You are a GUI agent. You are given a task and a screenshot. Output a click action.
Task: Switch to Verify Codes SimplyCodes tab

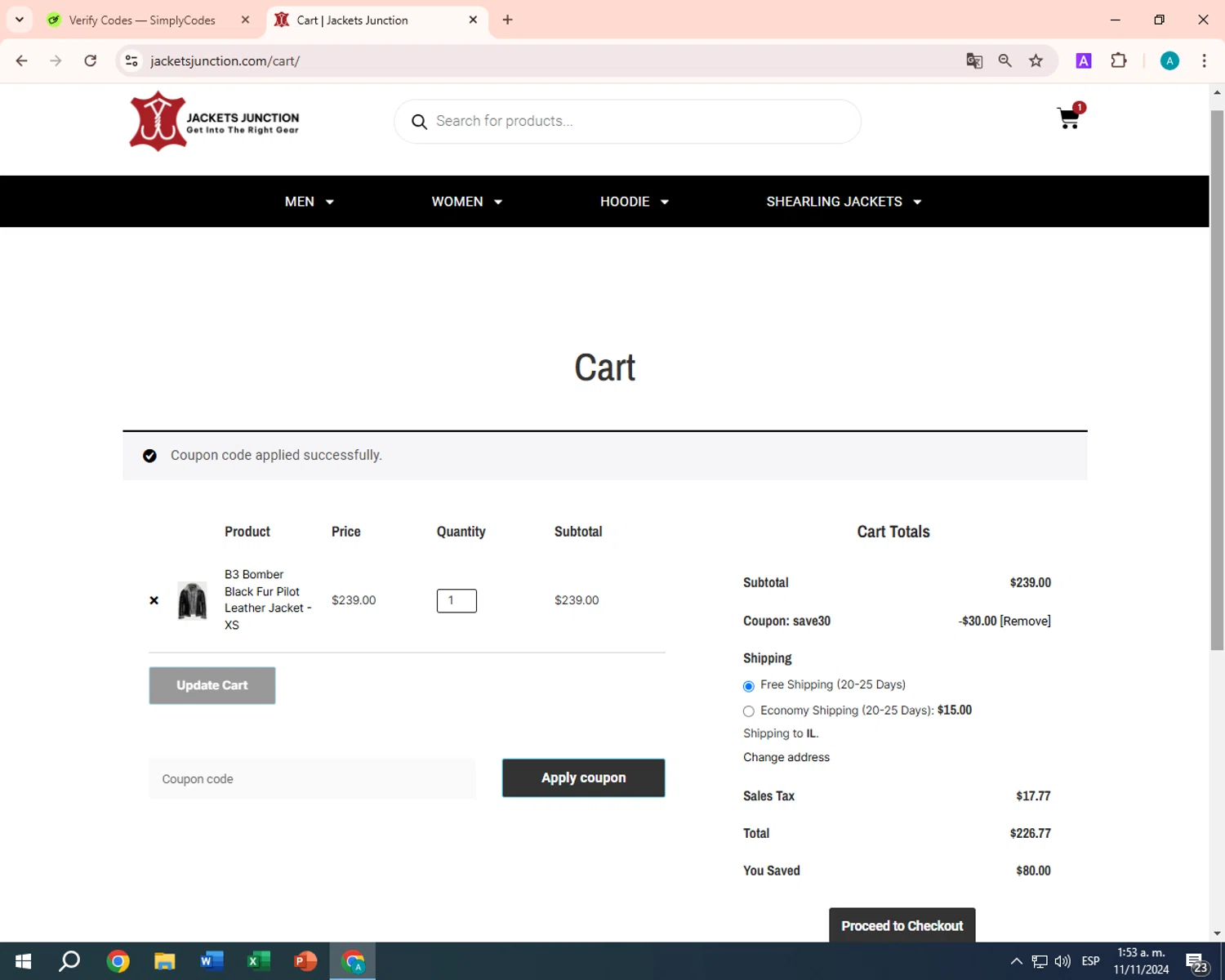pos(142,20)
